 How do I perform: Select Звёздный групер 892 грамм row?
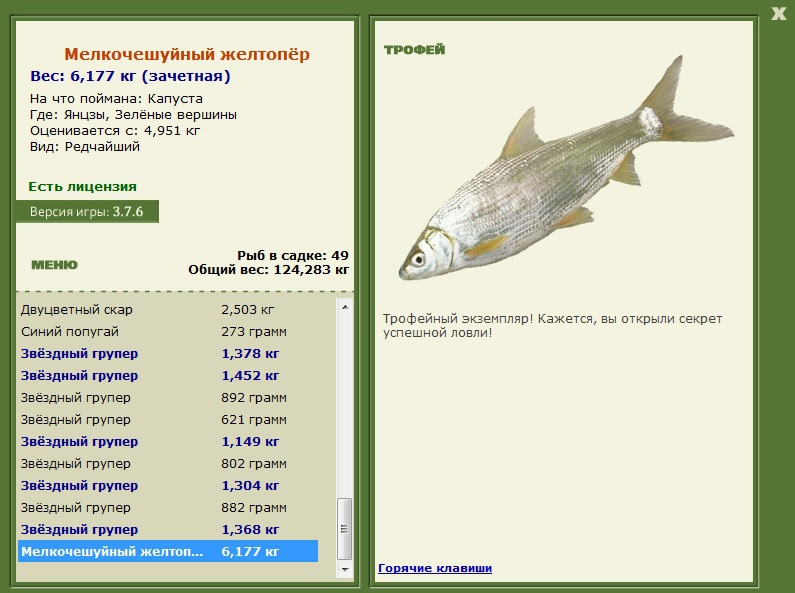[x=168, y=398]
